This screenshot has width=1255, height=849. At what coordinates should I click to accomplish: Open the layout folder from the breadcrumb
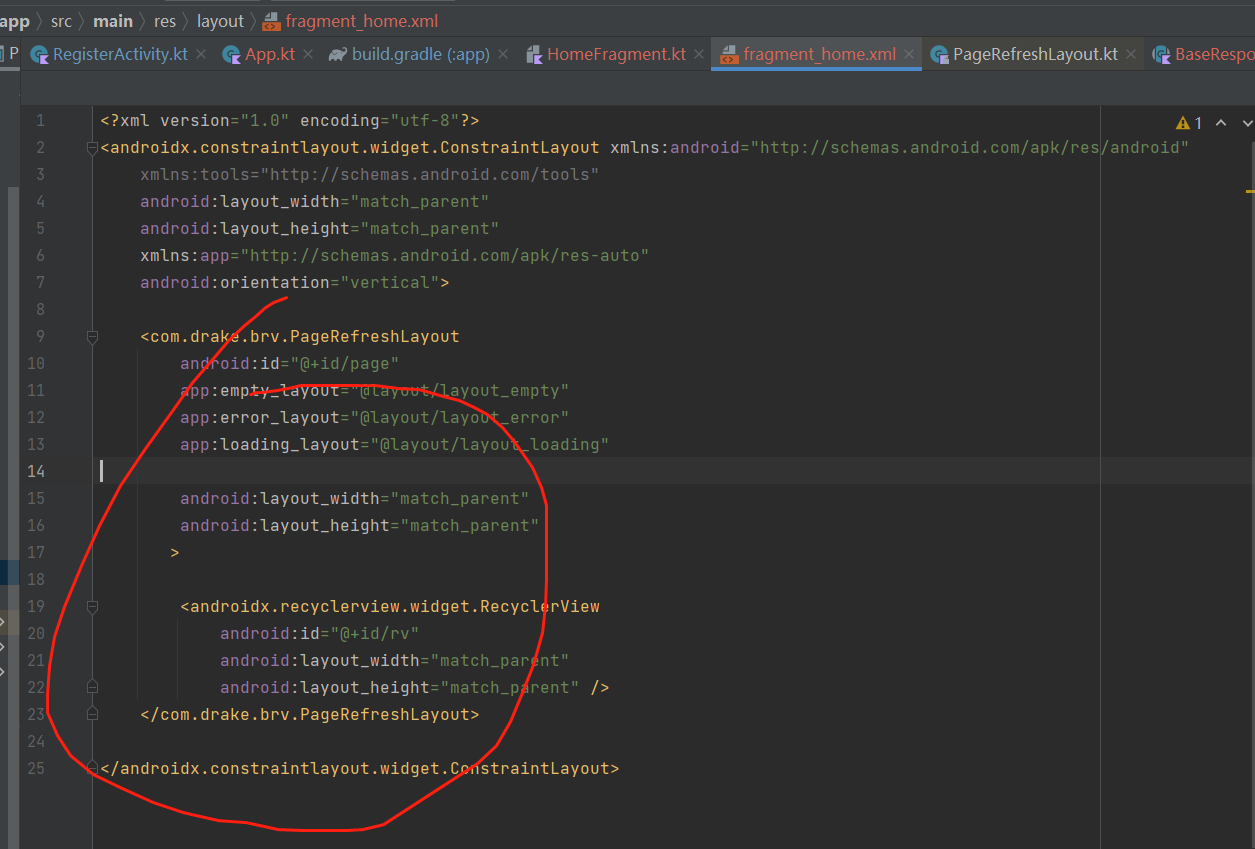(x=219, y=20)
